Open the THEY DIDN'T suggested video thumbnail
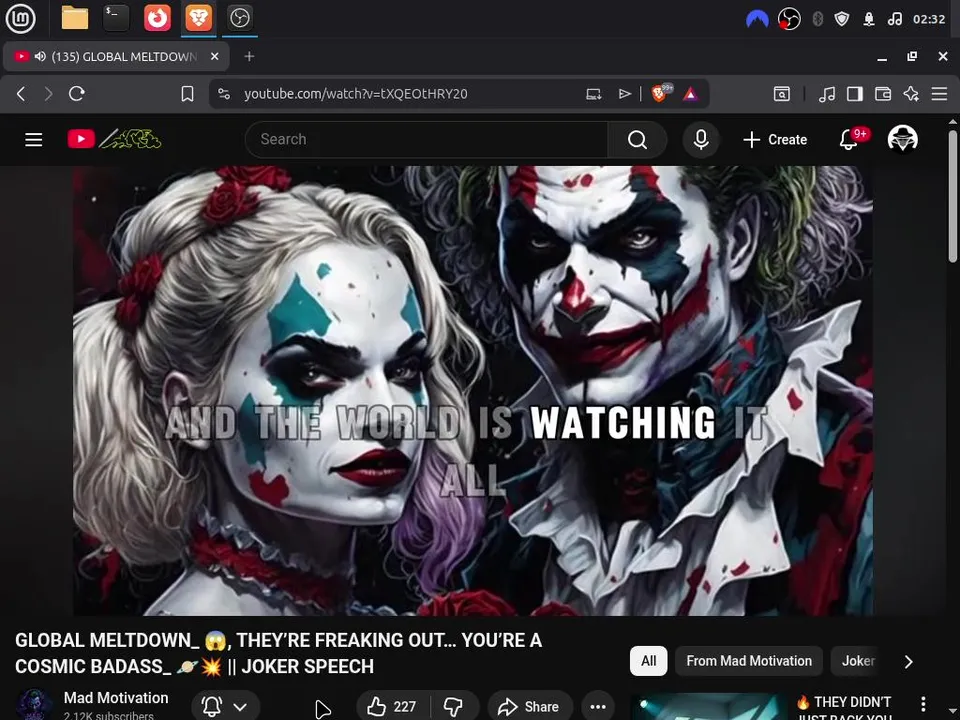The image size is (960, 720). pyautogui.click(x=709, y=707)
